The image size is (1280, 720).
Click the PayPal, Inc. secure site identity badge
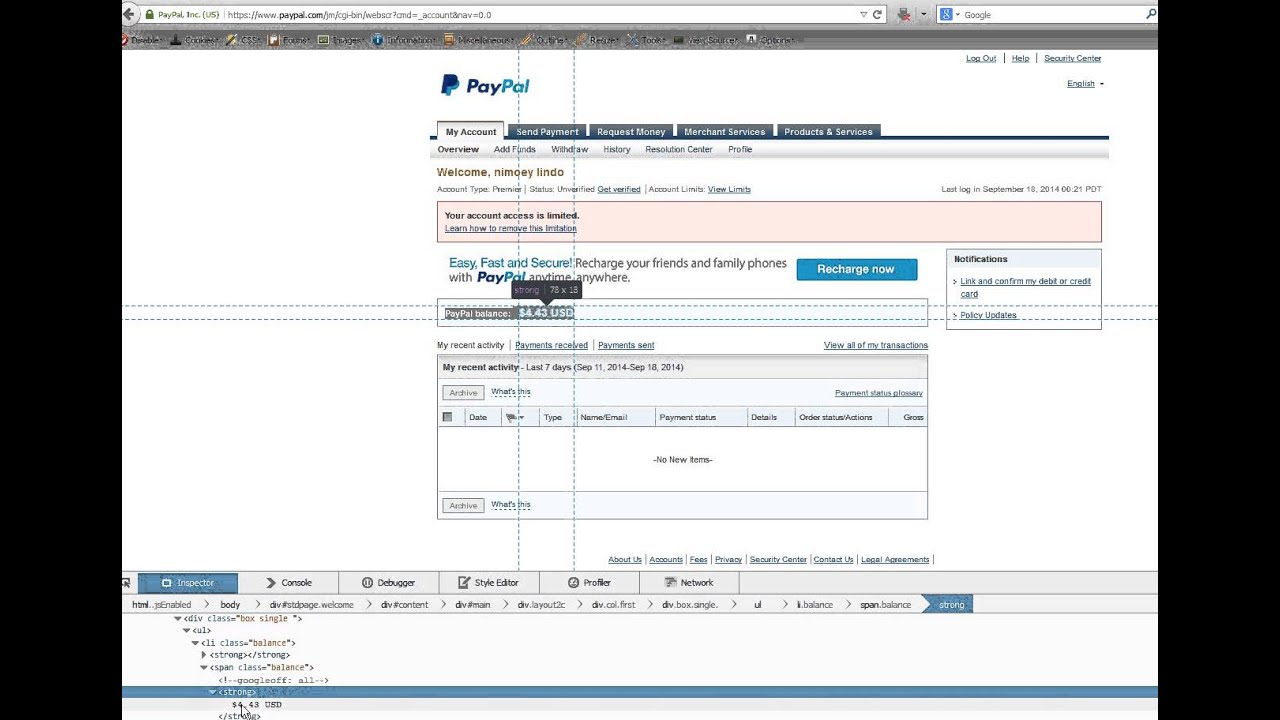click(182, 15)
